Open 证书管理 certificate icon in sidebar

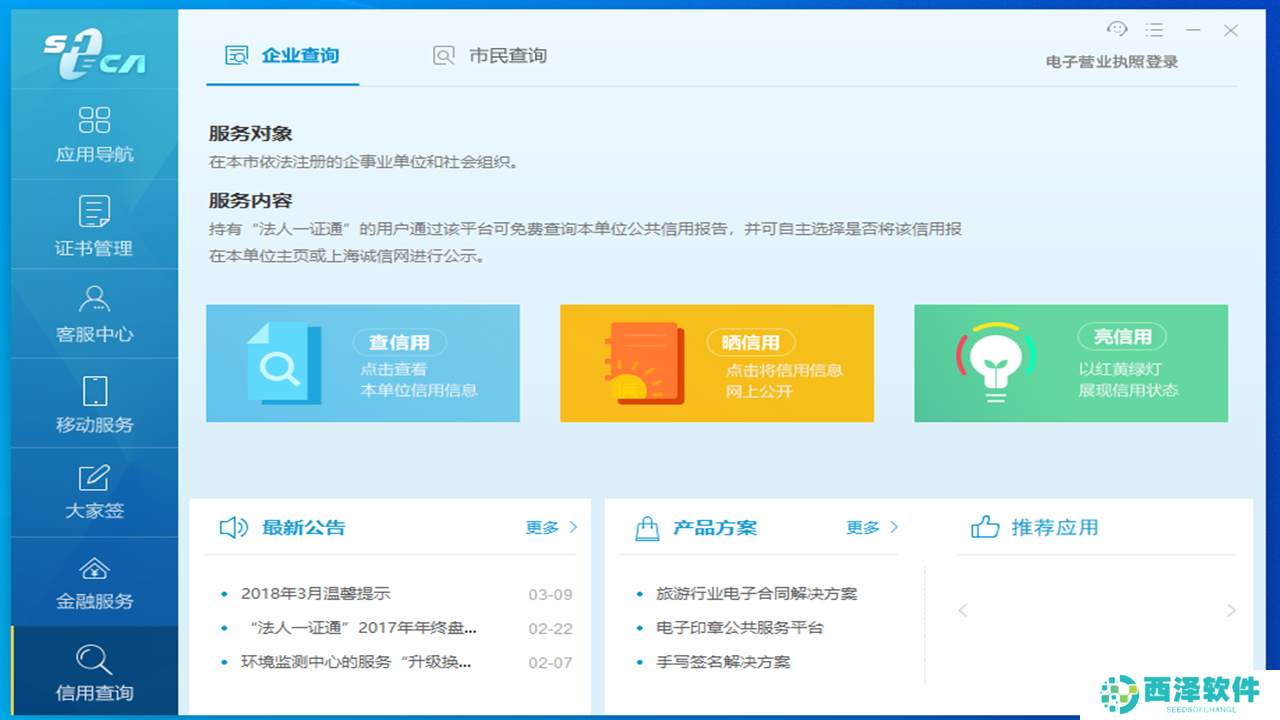tap(94, 212)
